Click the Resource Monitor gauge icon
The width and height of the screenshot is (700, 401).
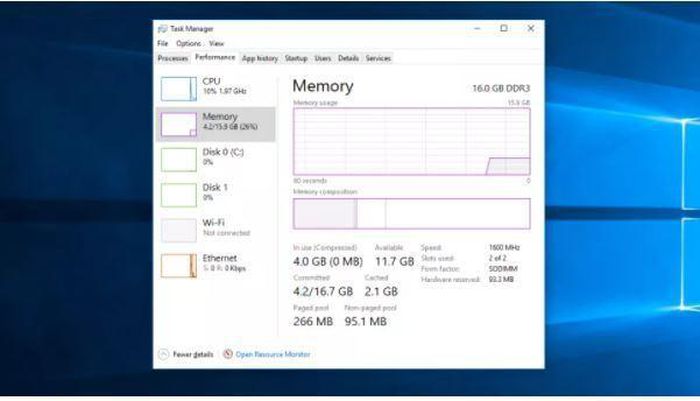[228, 354]
